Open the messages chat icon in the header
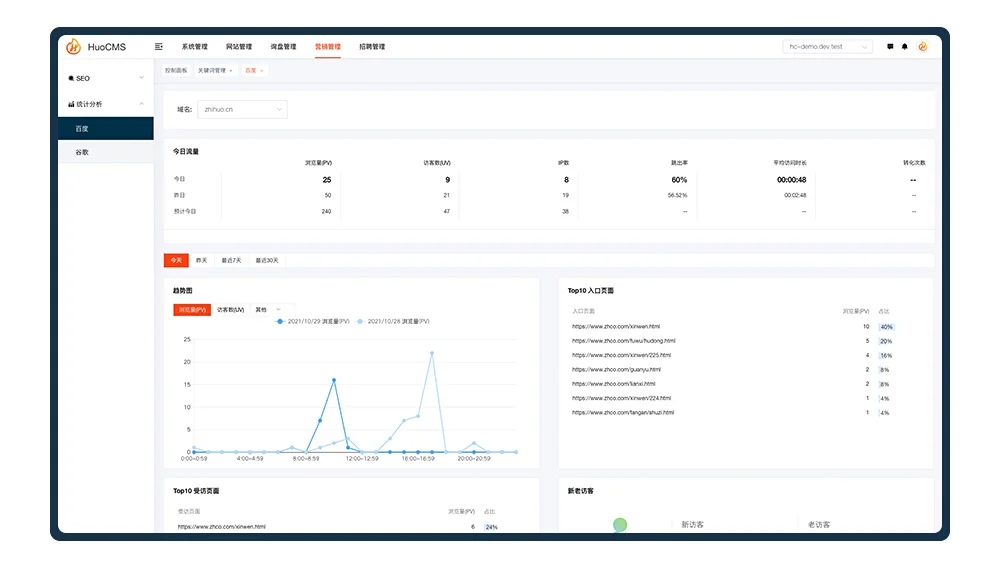 pos(890,47)
